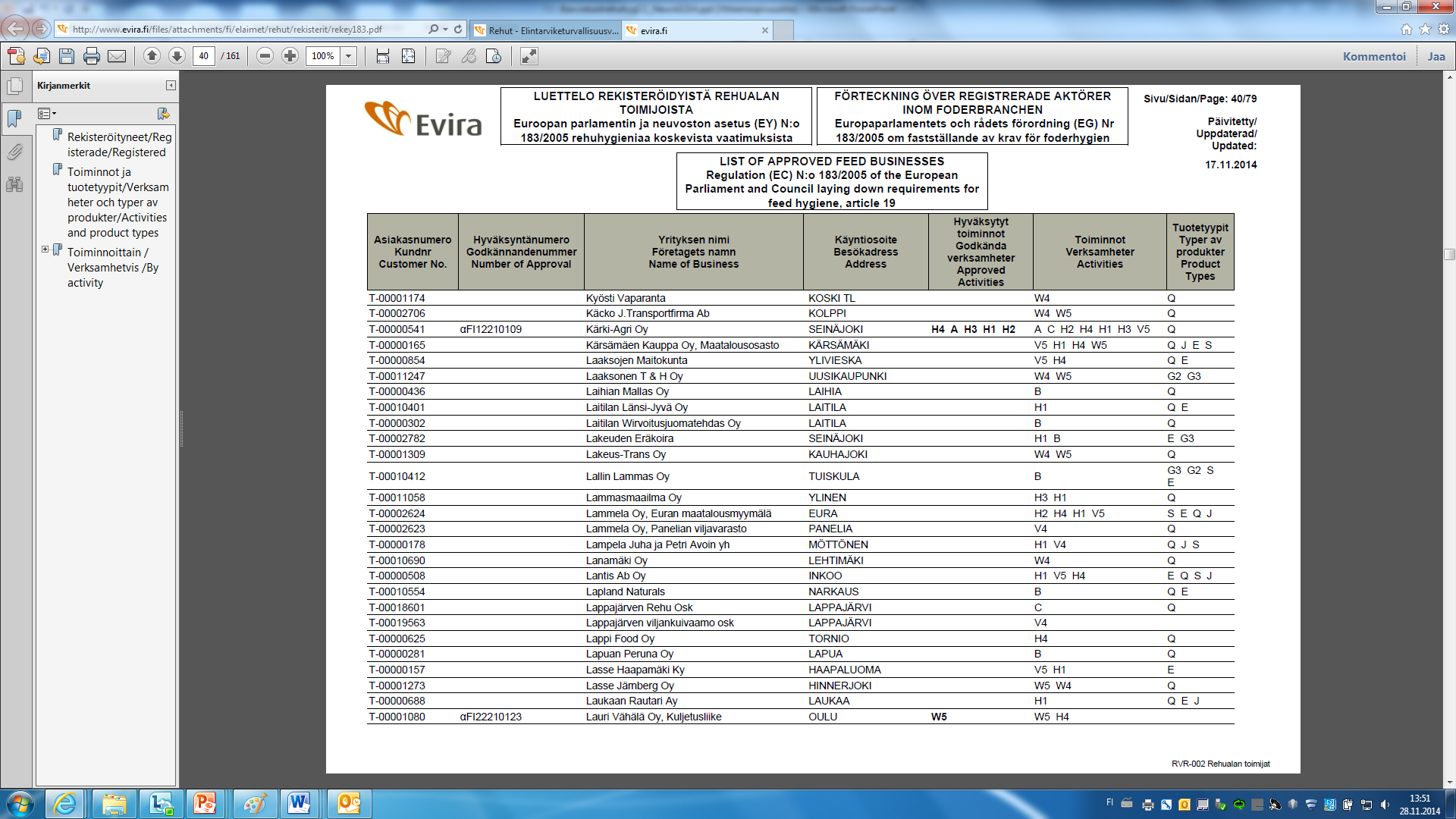This screenshot has width=1456, height=819.
Task: Click the Lync icon in the taskbar
Action: pos(160,804)
